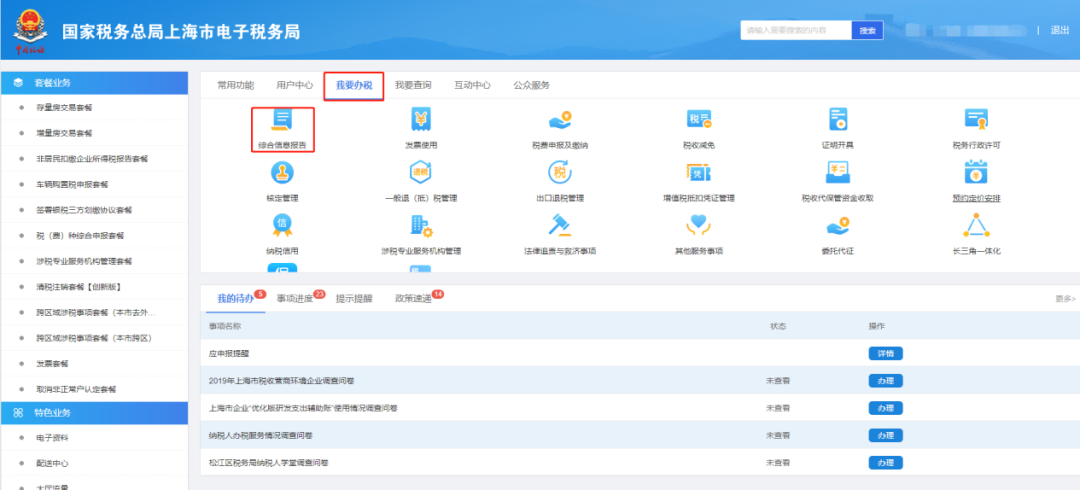Collapse the 套餐业务 sidebar section header

(x=94, y=83)
